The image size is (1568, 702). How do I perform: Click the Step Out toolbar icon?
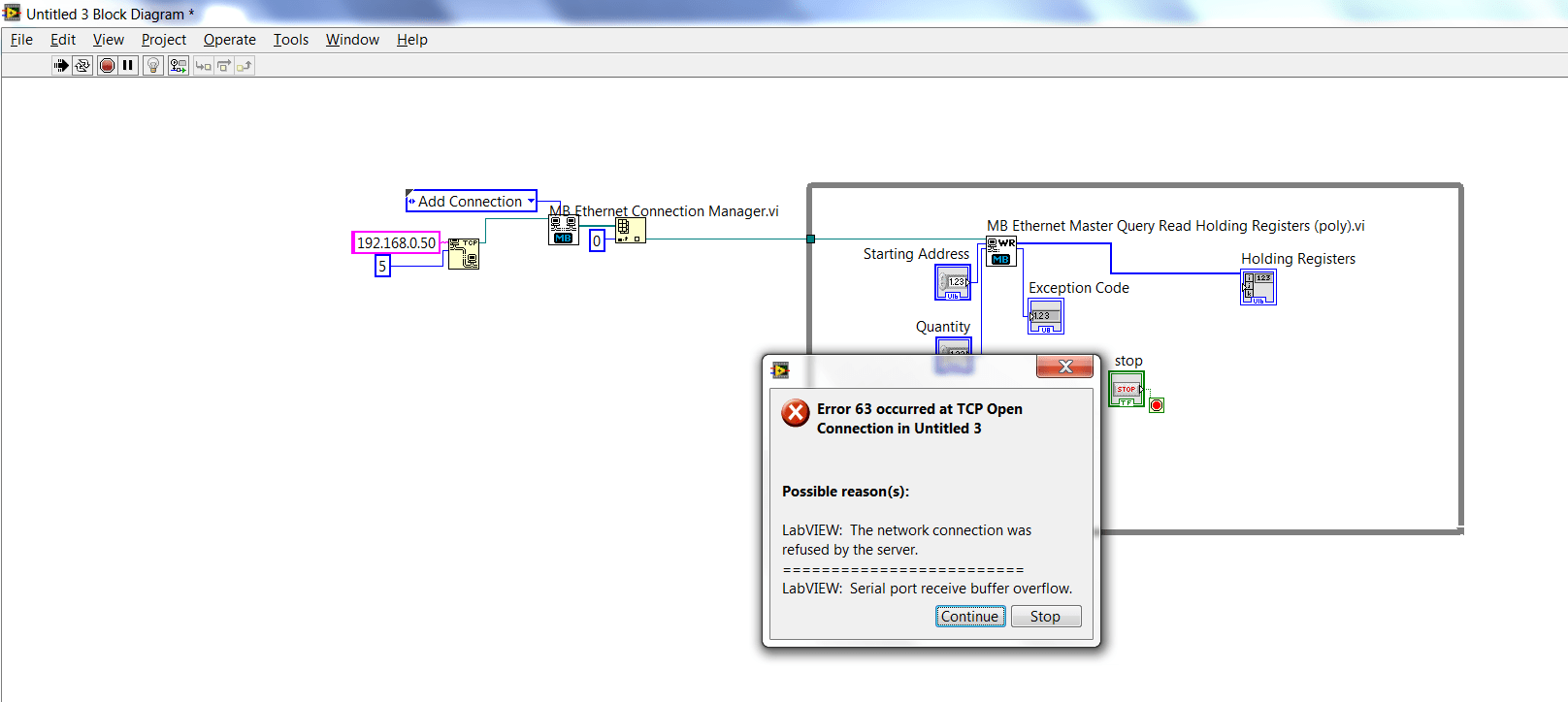coord(245,66)
